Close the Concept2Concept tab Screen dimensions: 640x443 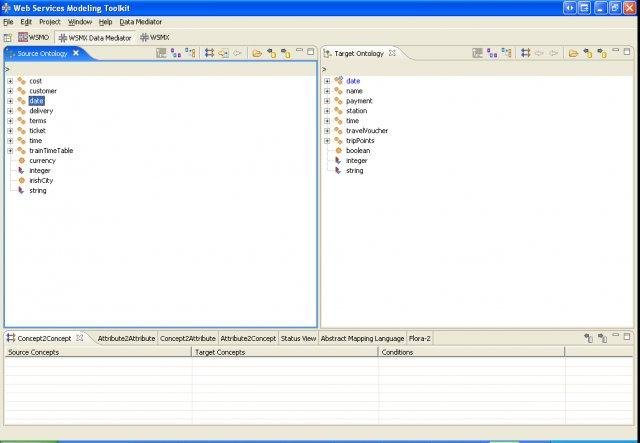(80, 338)
